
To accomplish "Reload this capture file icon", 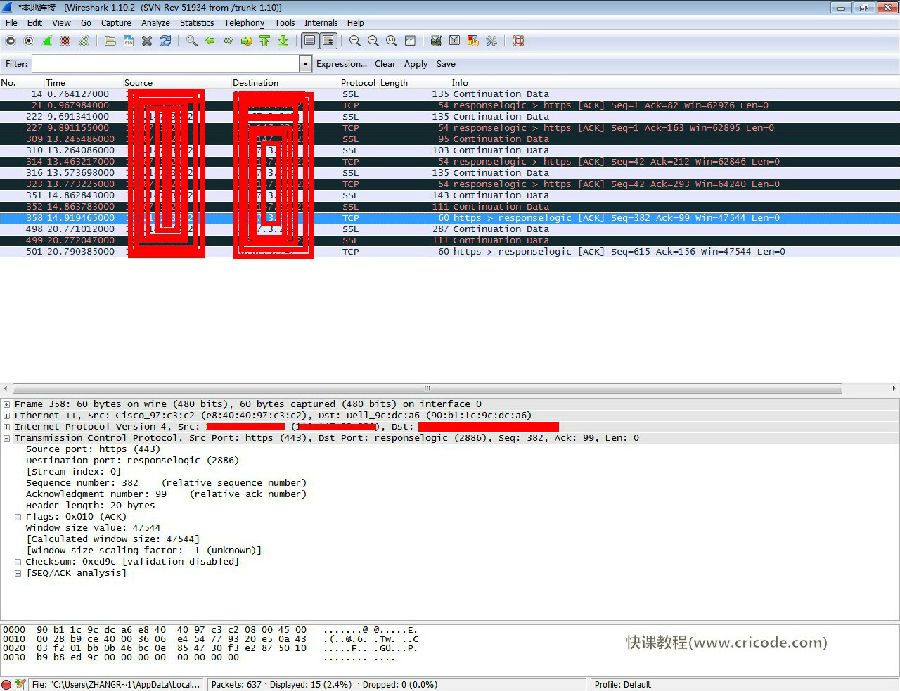I will 165,41.
